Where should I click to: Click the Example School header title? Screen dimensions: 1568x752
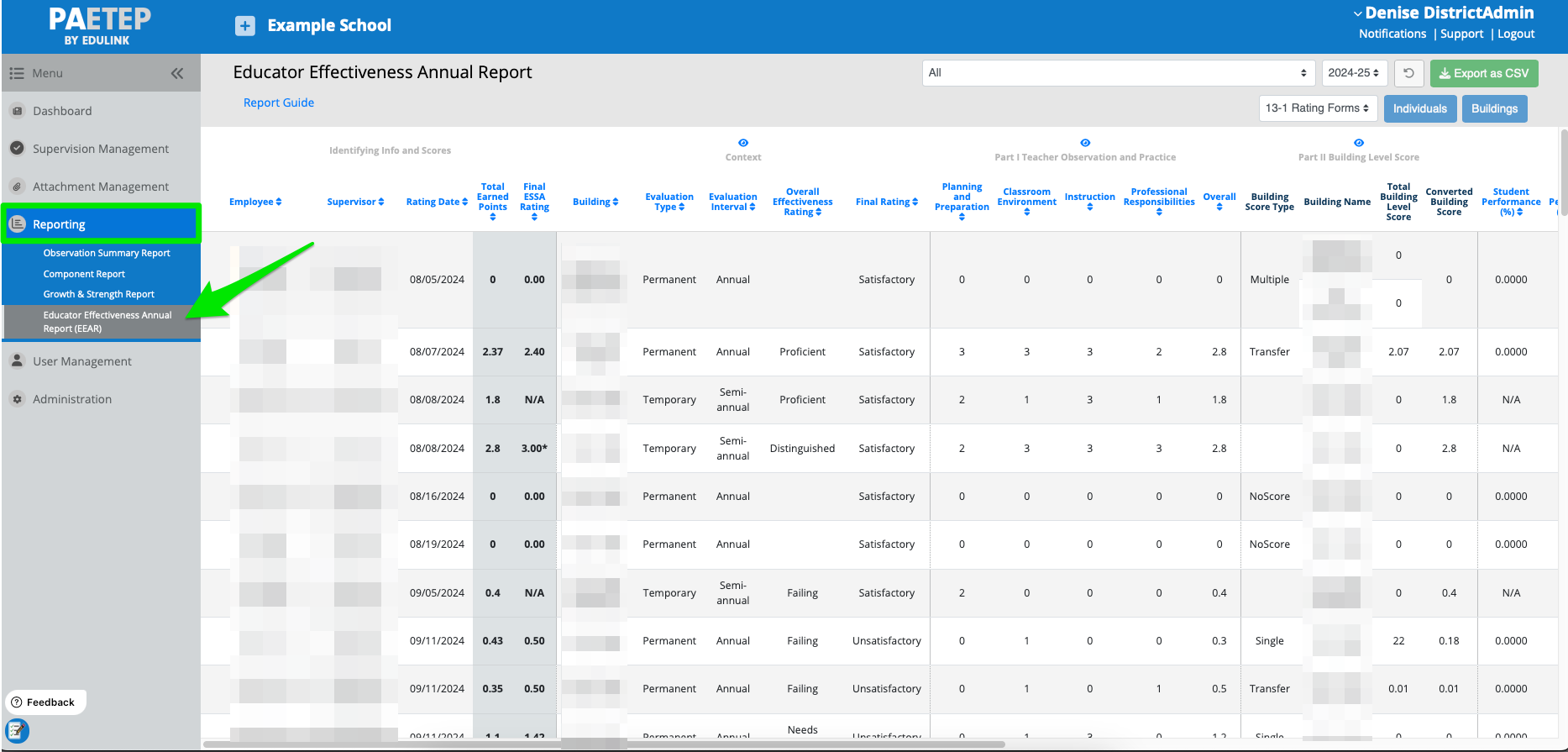point(329,26)
